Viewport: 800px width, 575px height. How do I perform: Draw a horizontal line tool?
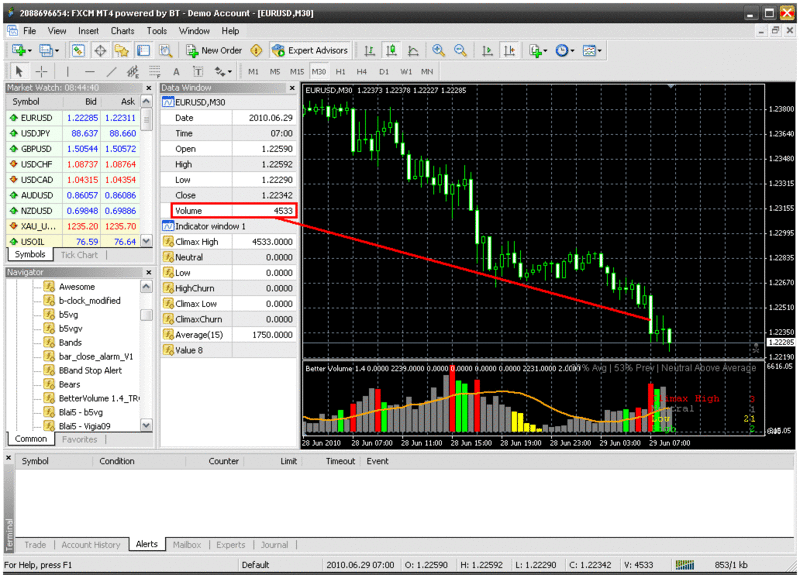pyautogui.click(x=90, y=71)
